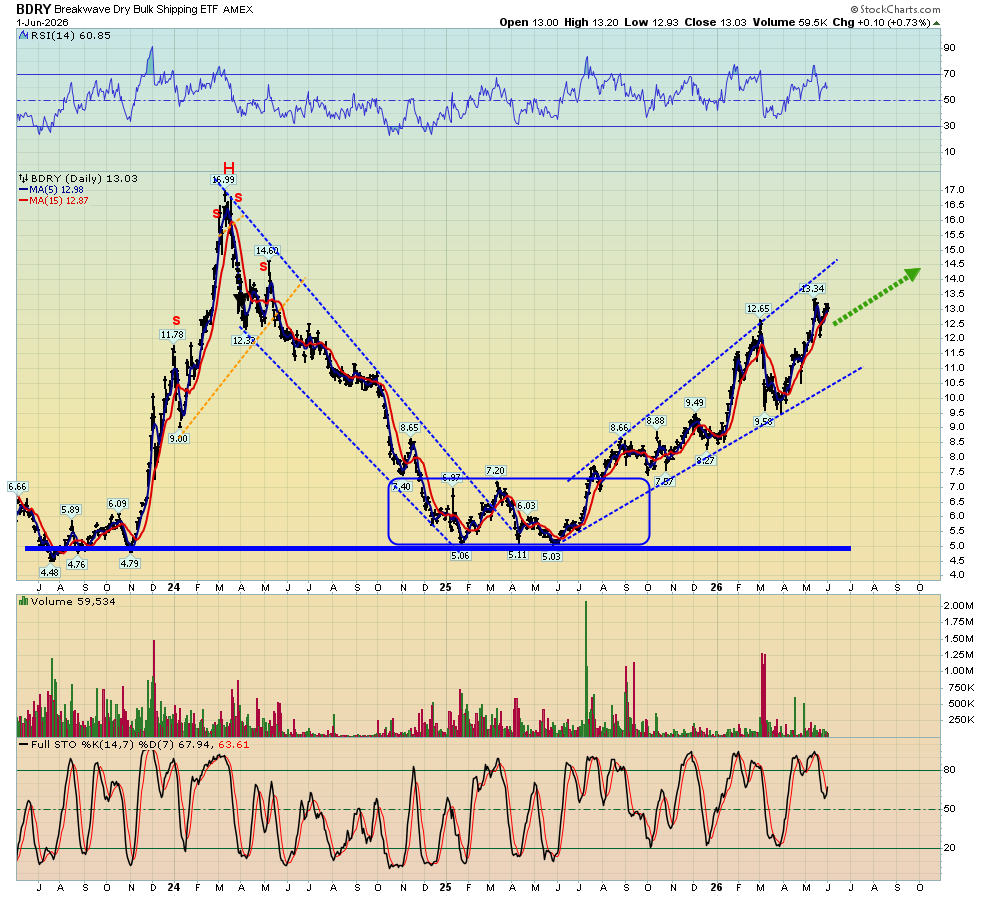Click the red MA(15) legend line swatch
This screenshot has height=897, width=990.
pos(23,201)
